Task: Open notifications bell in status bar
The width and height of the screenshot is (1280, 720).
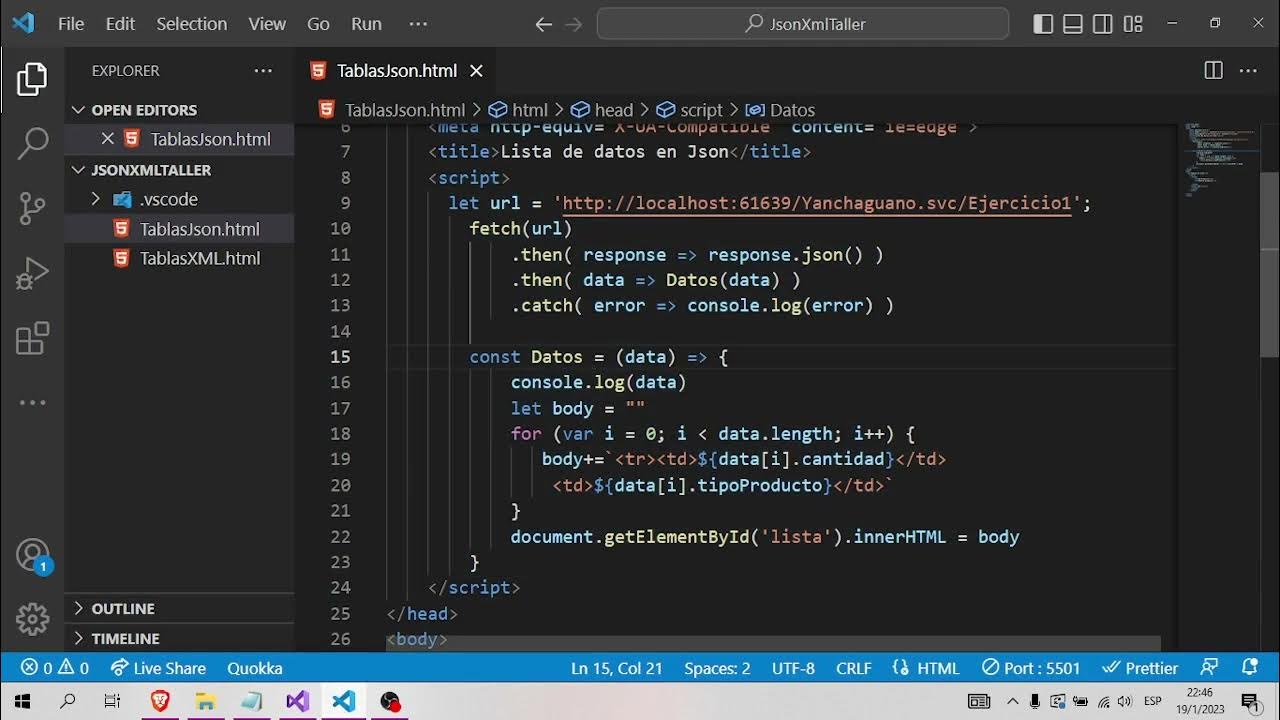Action: click(x=1249, y=668)
